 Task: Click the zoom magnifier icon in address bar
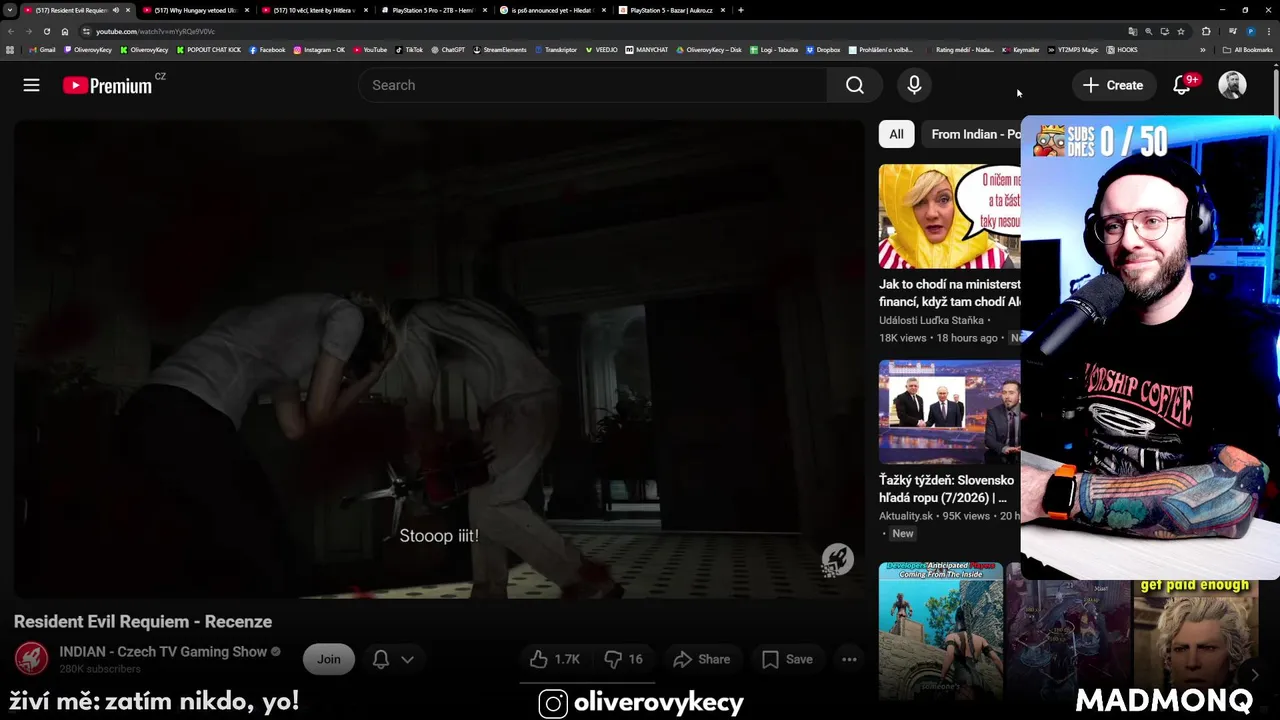pyautogui.click(x=1148, y=31)
